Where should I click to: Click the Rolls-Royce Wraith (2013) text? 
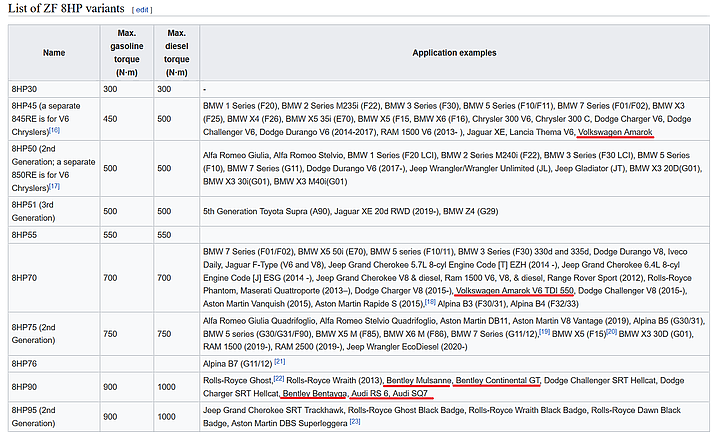pyautogui.click(x=334, y=381)
